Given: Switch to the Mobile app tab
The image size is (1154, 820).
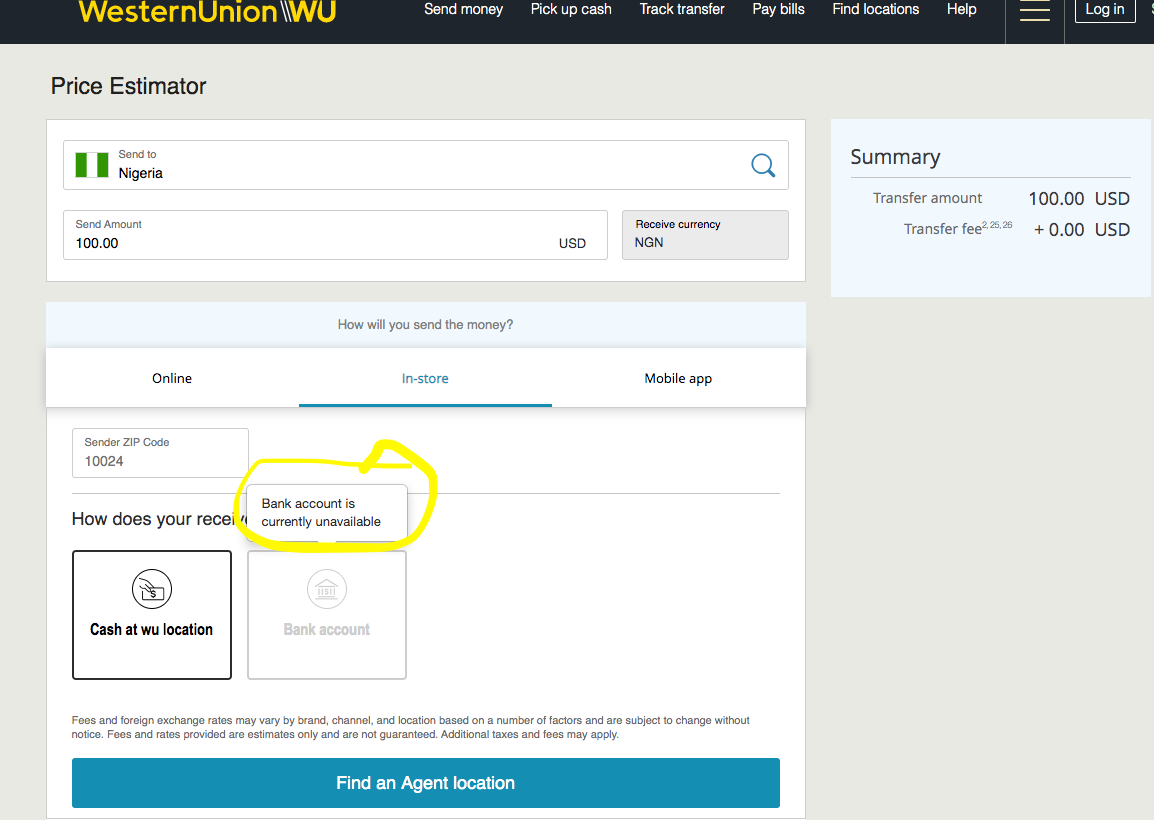Looking at the screenshot, I should coord(679,378).
